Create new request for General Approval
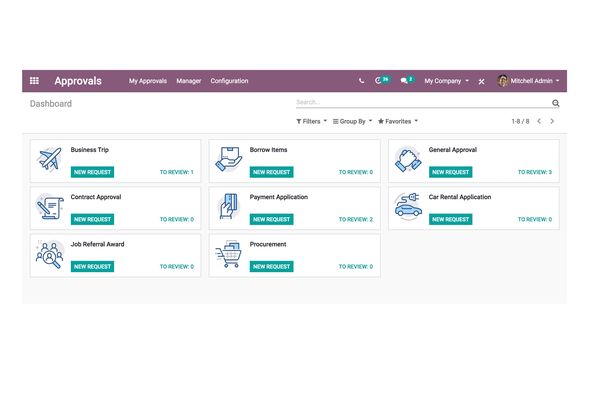The width and height of the screenshot is (596, 394). click(450, 172)
